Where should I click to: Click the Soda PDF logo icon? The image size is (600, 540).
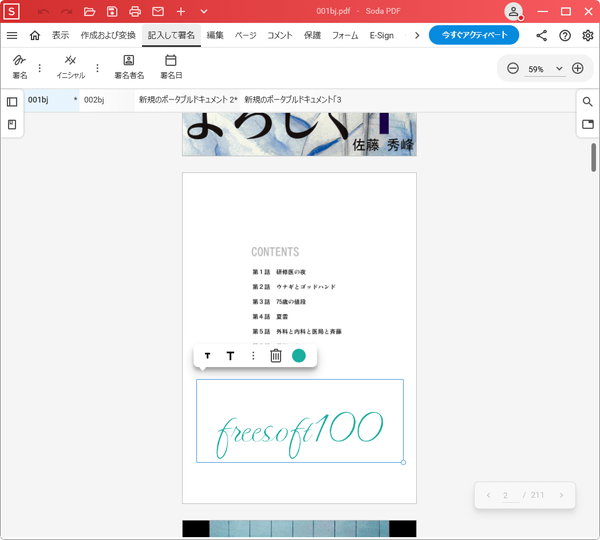pos(11,11)
